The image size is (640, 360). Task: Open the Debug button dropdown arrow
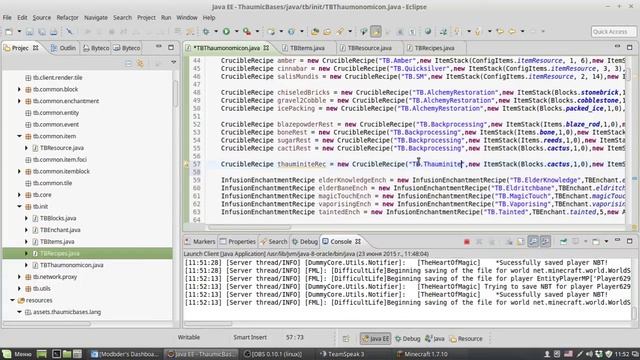(x=216, y=31)
